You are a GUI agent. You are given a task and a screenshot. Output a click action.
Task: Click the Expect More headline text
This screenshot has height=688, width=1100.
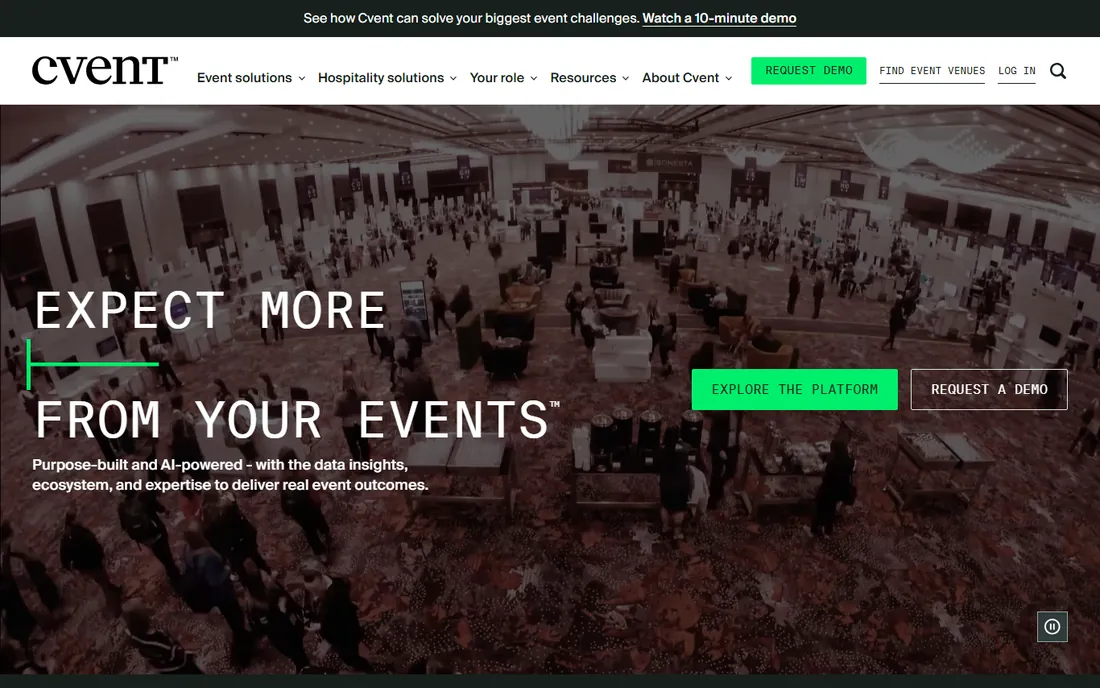pyautogui.click(x=210, y=310)
